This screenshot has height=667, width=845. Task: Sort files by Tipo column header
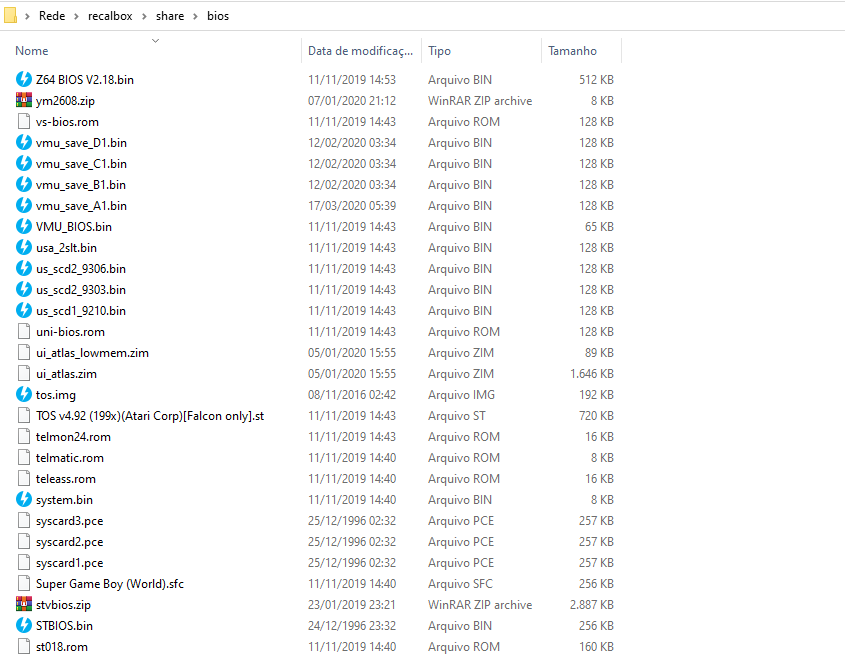(439, 51)
